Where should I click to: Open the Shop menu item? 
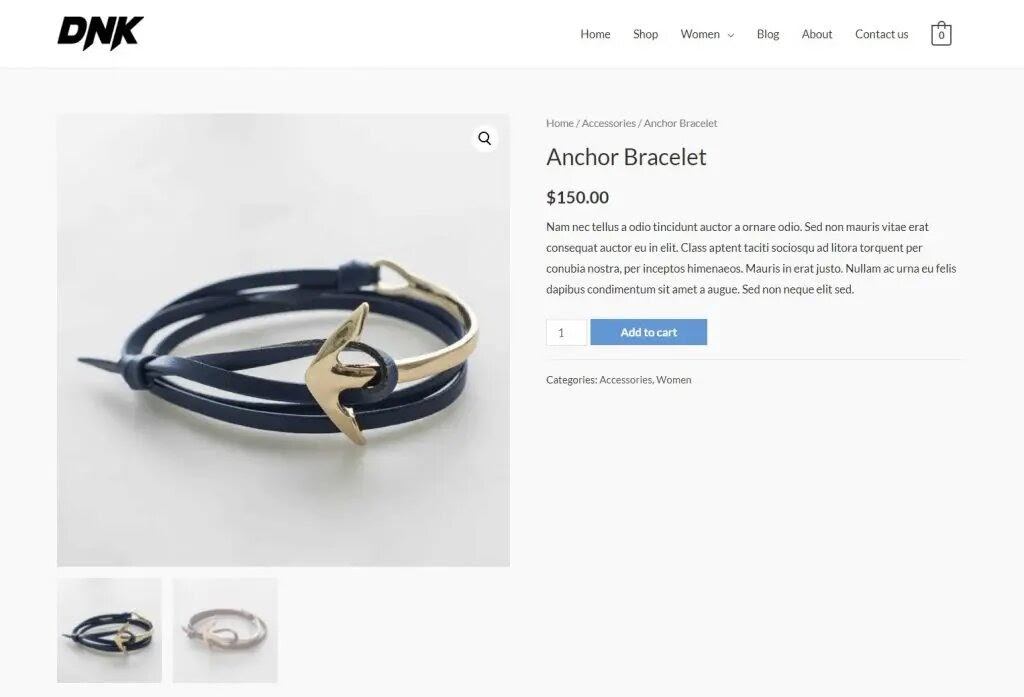(x=645, y=34)
